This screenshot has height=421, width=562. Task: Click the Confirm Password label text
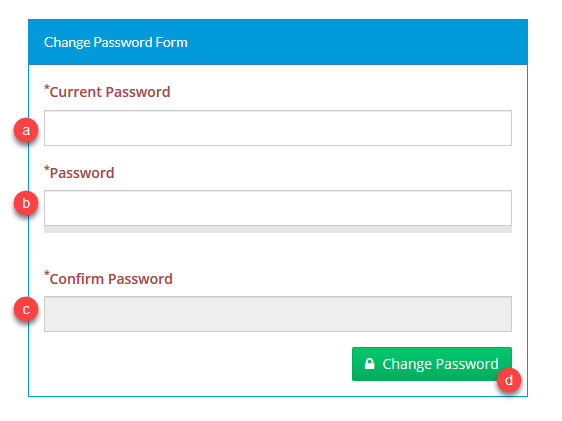[111, 279]
